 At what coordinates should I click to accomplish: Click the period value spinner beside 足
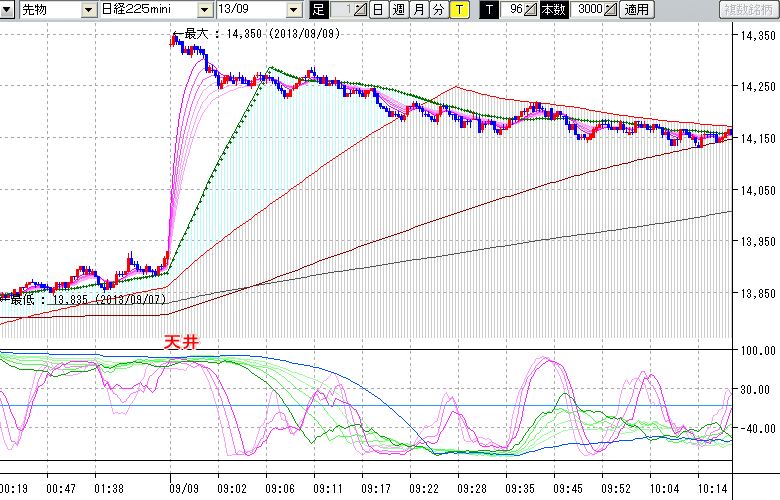pos(359,10)
